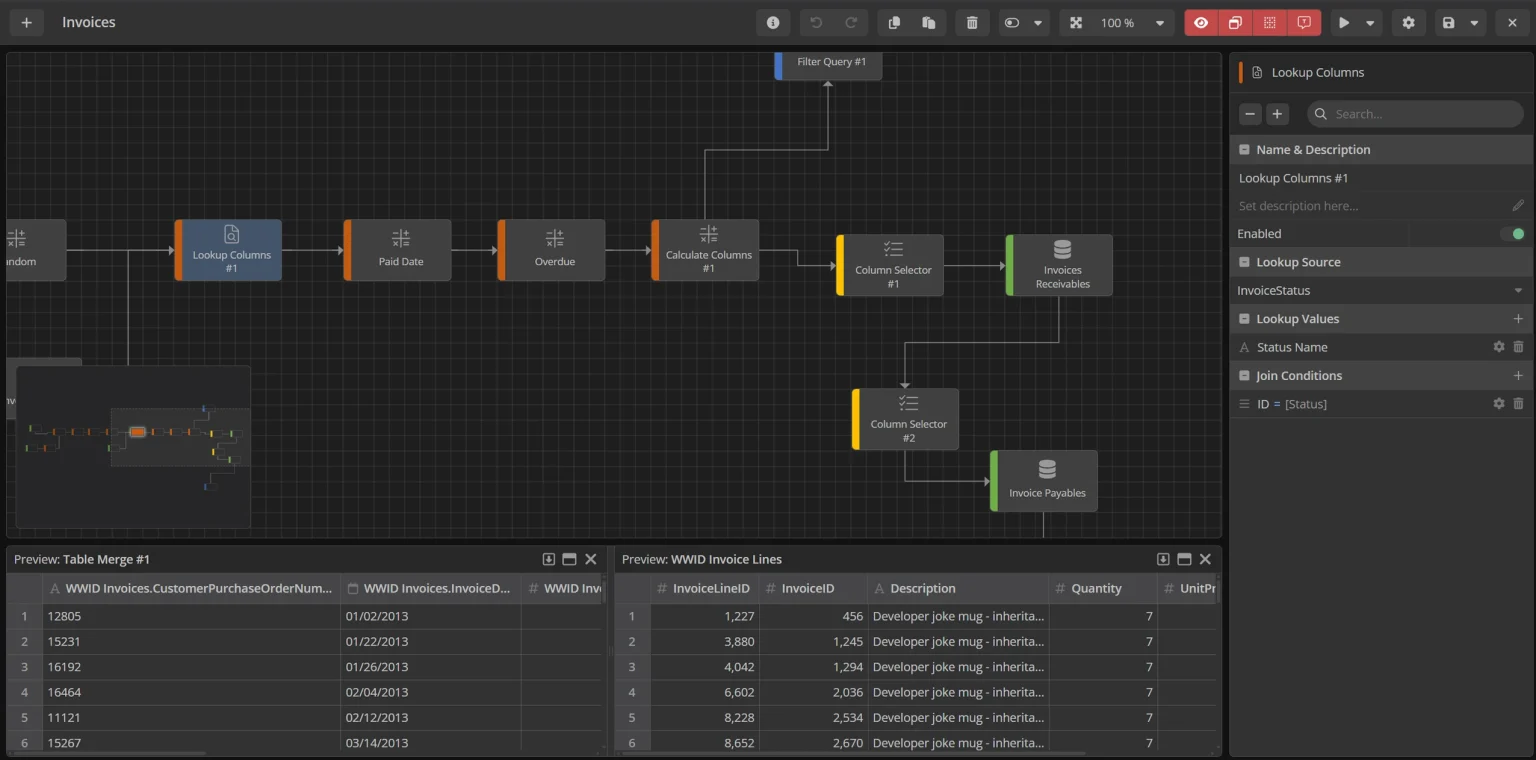The image size is (1536, 760).
Task: Click the minimap overview thumbnail
Action: tap(133, 447)
